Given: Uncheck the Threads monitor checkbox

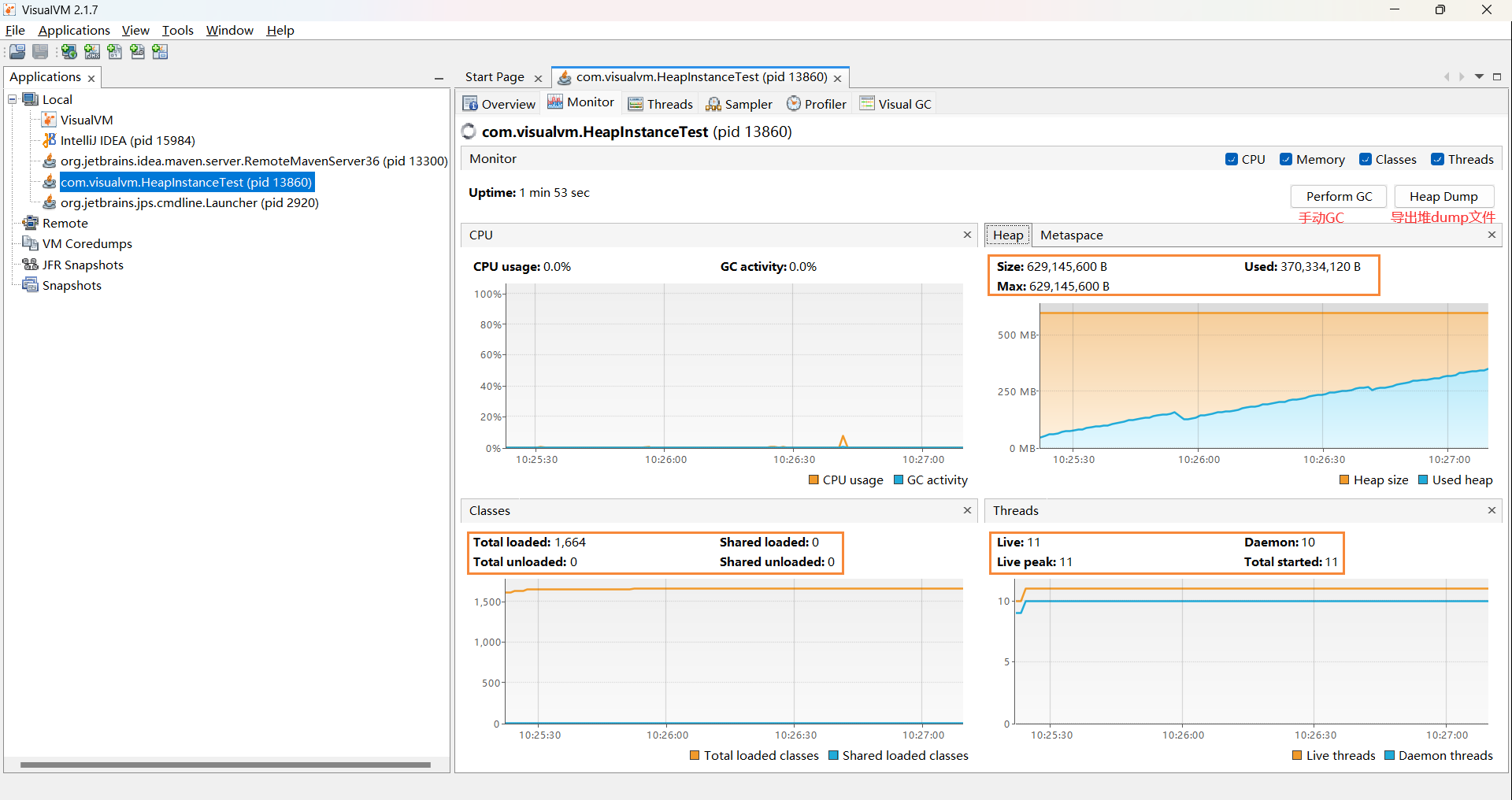Looking at the screenshot, I should point(1438,159).
